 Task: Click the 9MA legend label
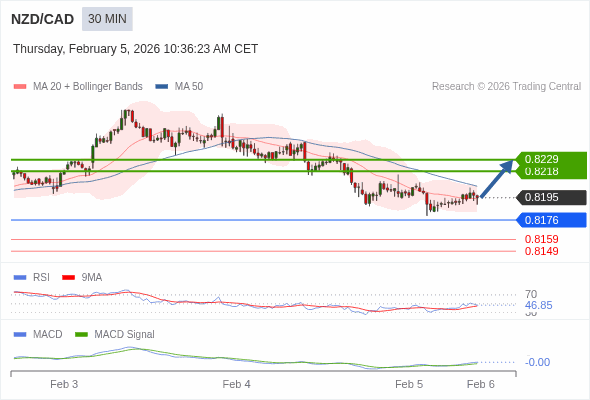tap(92, 278)
